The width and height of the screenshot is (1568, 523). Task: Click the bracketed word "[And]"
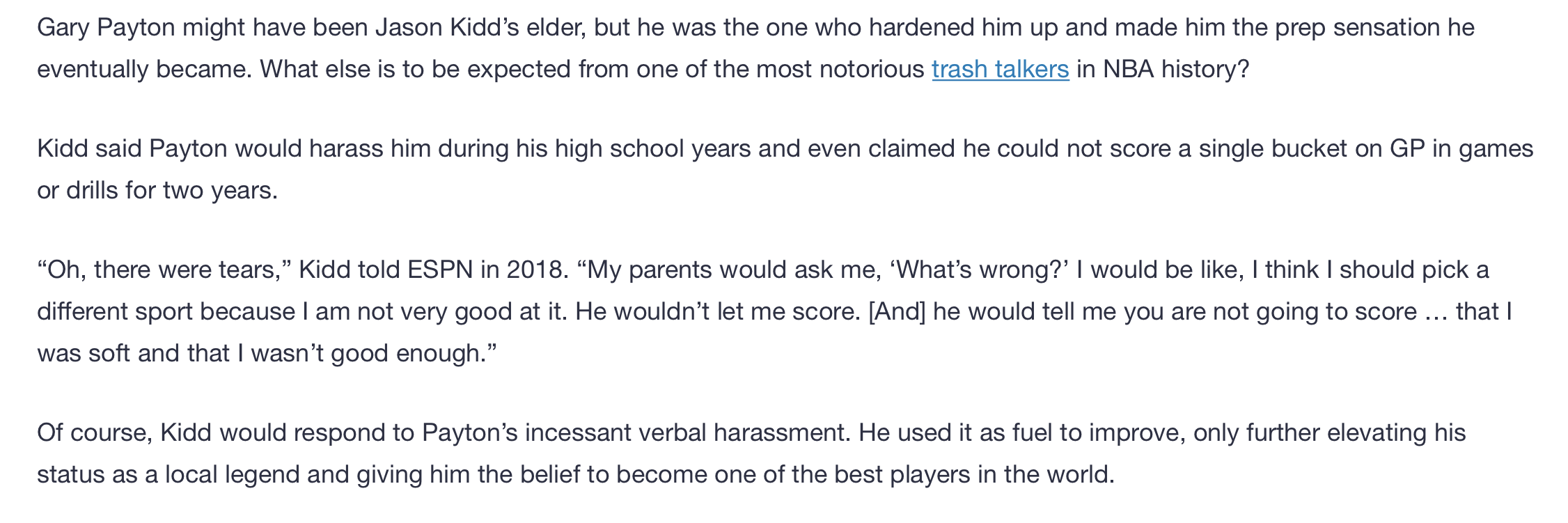897,312
